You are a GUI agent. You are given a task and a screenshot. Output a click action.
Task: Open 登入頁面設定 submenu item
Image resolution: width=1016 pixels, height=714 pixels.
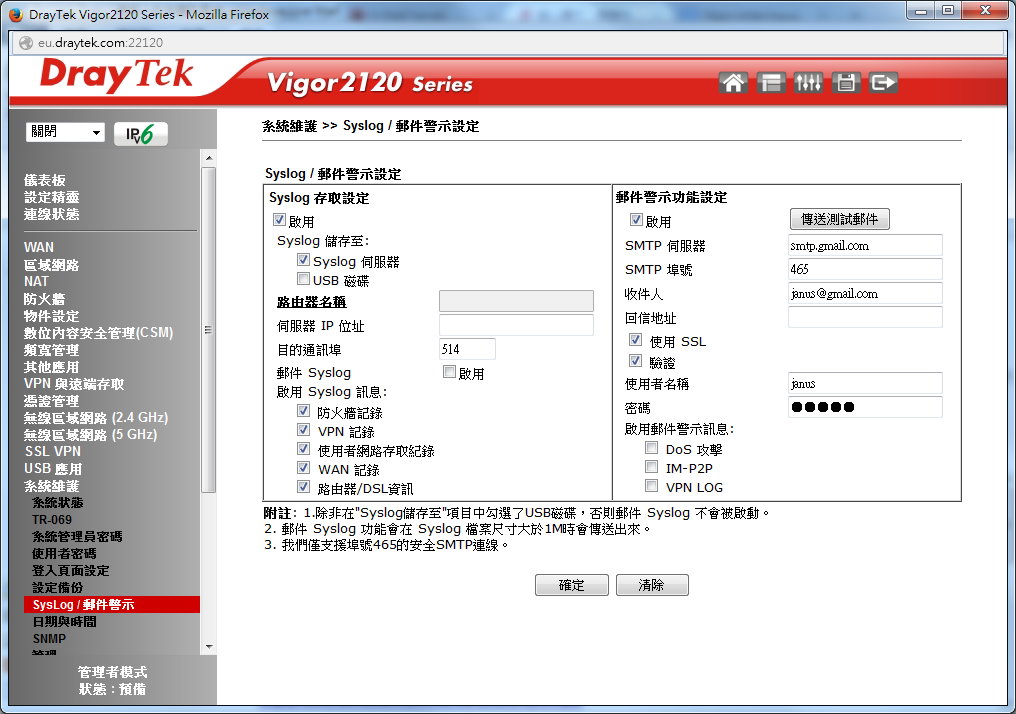[71, 570]
